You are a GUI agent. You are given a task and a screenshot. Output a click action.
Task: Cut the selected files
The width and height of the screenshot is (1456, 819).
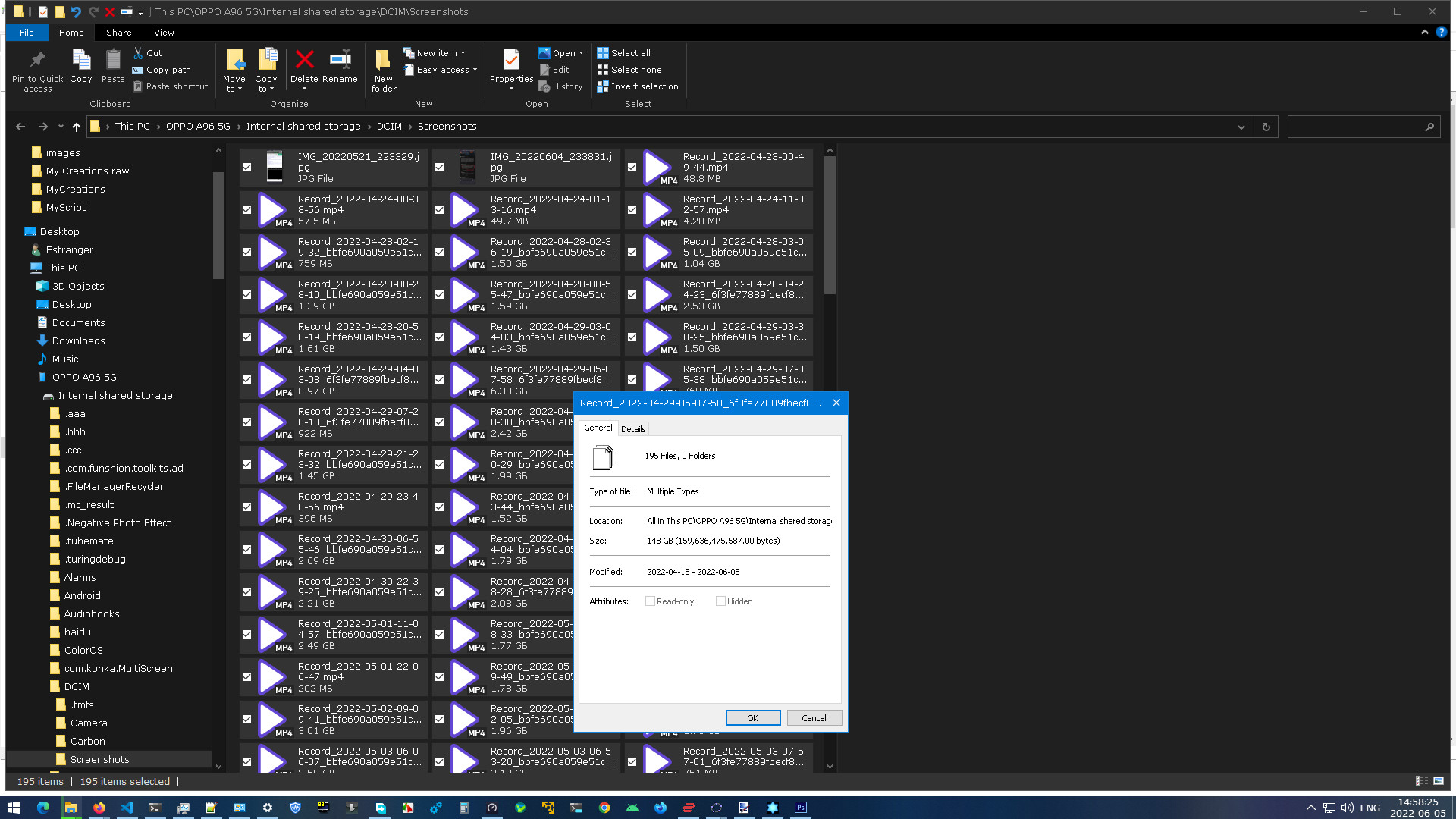[148, 53]
